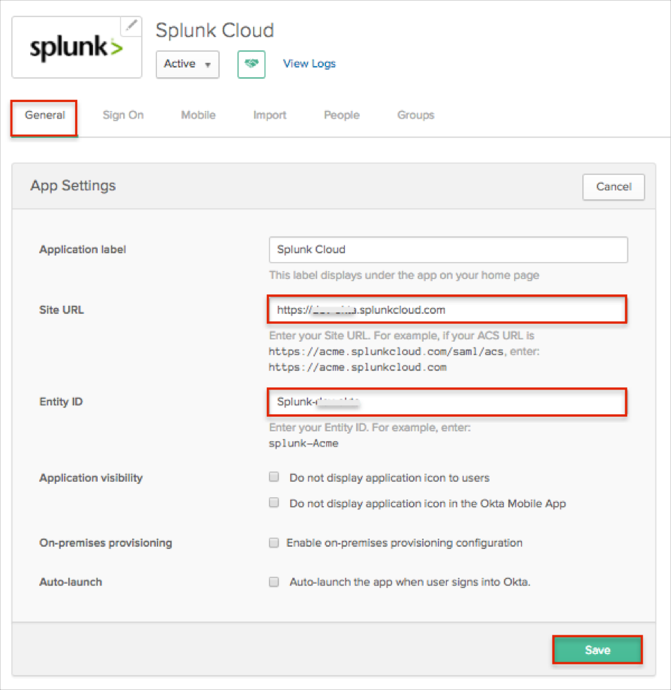Switch to the Sign On tab
The width and height of the screenshot is (671, 690).
(123, 115)
